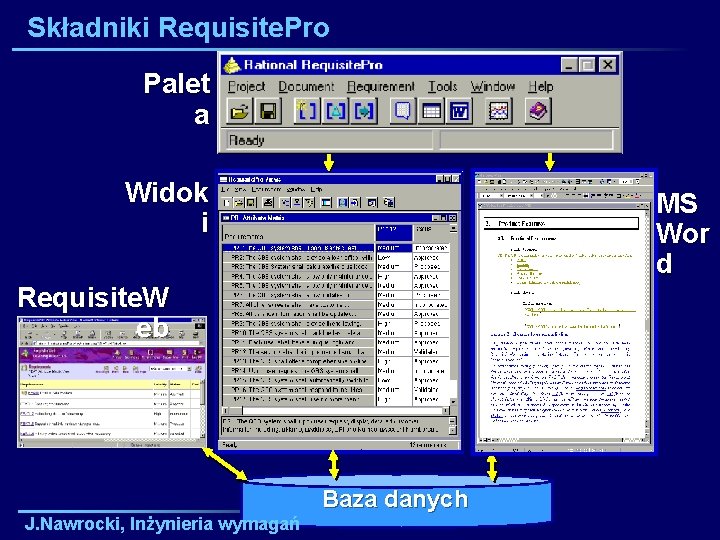
Task: Click the Attribute Matrix vertical scrollbar down arrow
Action: click(453, 402)
